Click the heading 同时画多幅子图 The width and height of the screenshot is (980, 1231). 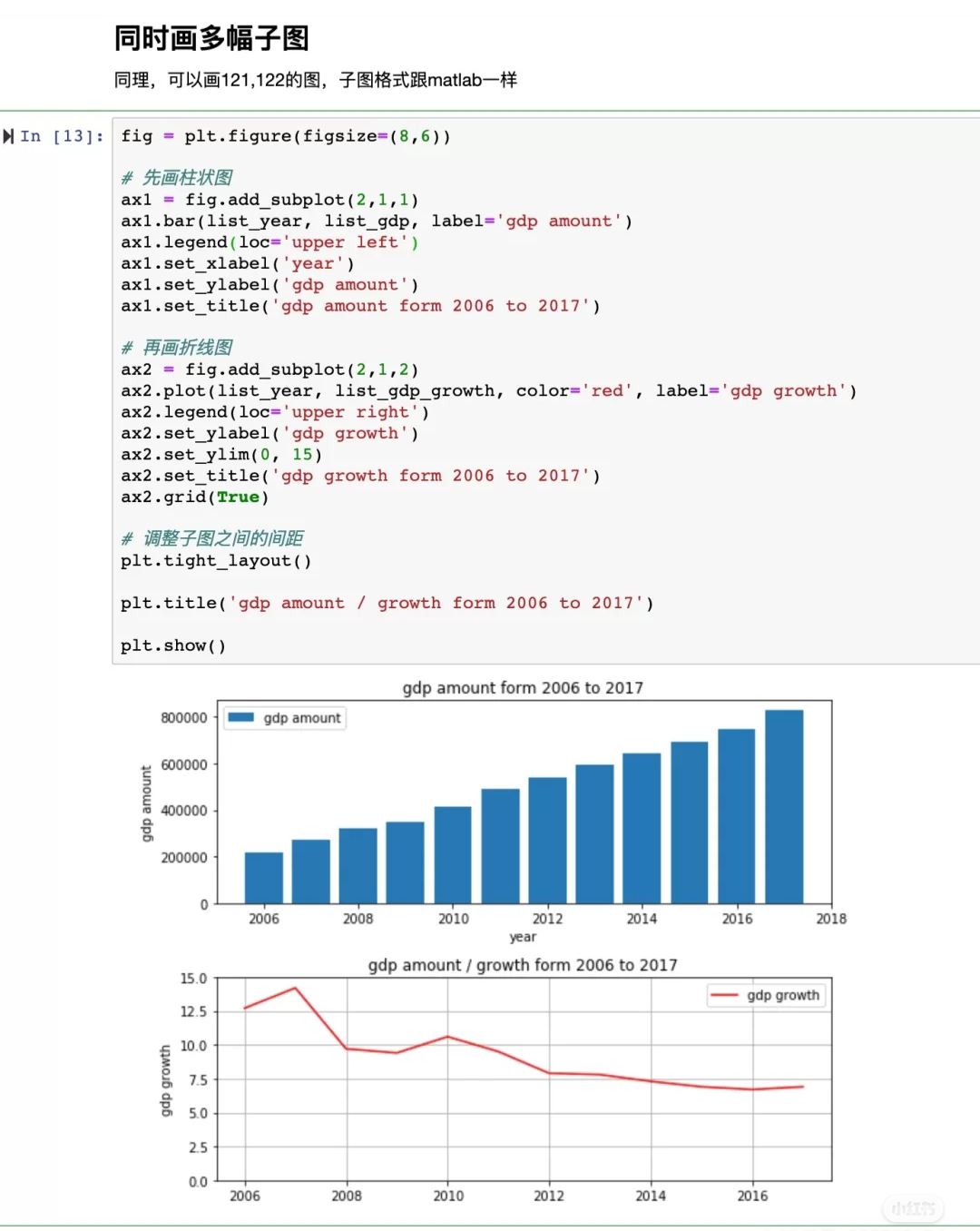point(211,38)
